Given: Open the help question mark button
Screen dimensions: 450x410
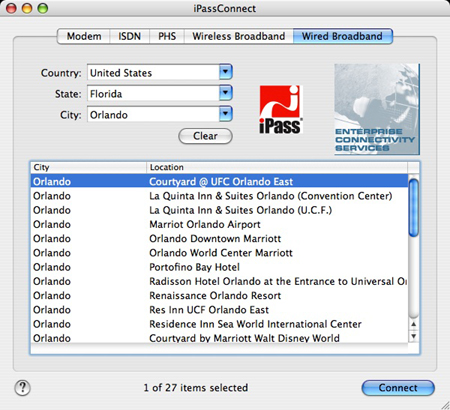Looking at the screenshot, I should [x=23, y=388].
